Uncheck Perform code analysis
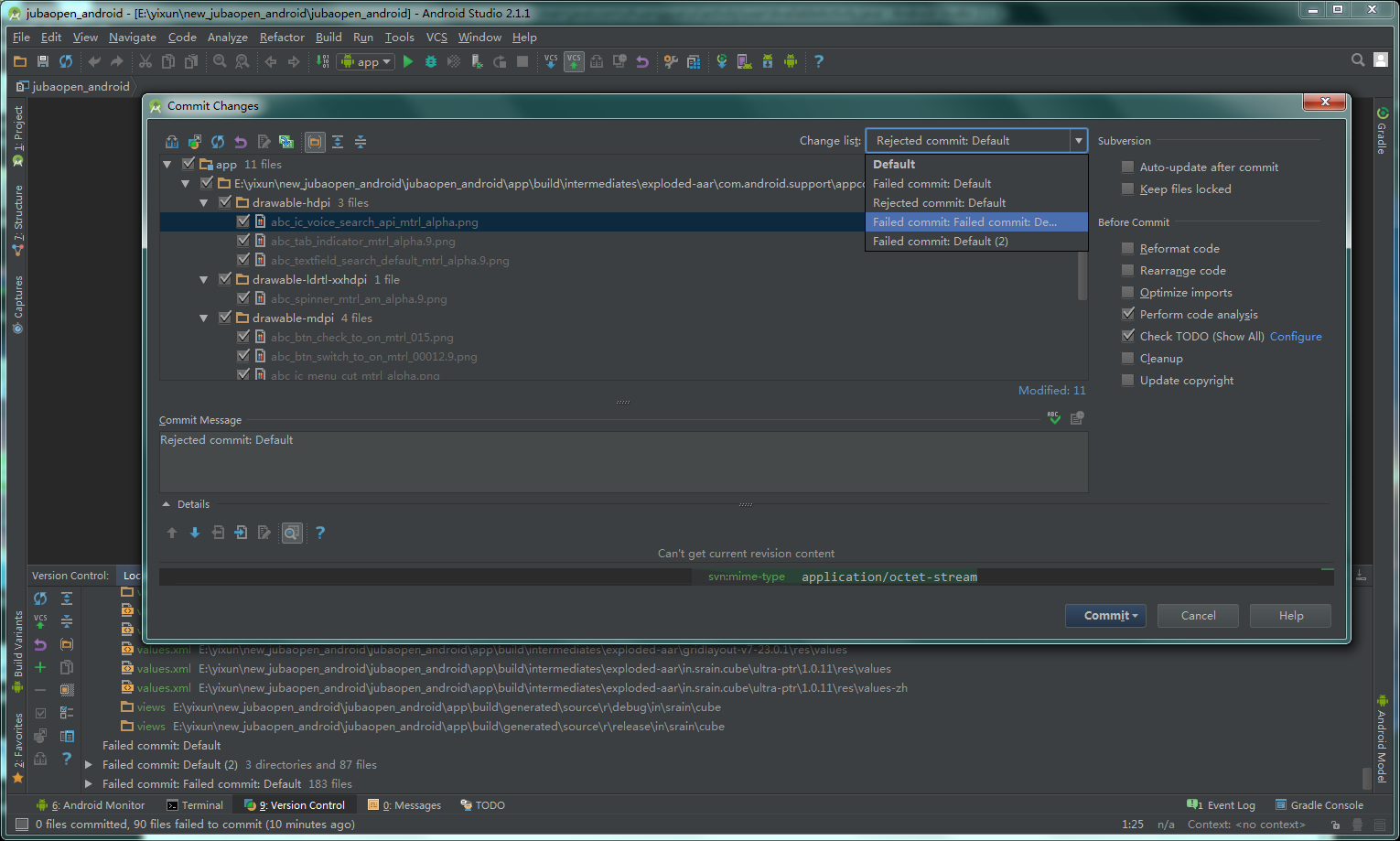This screenshot has height=841, width=1400. point(1128,314)
